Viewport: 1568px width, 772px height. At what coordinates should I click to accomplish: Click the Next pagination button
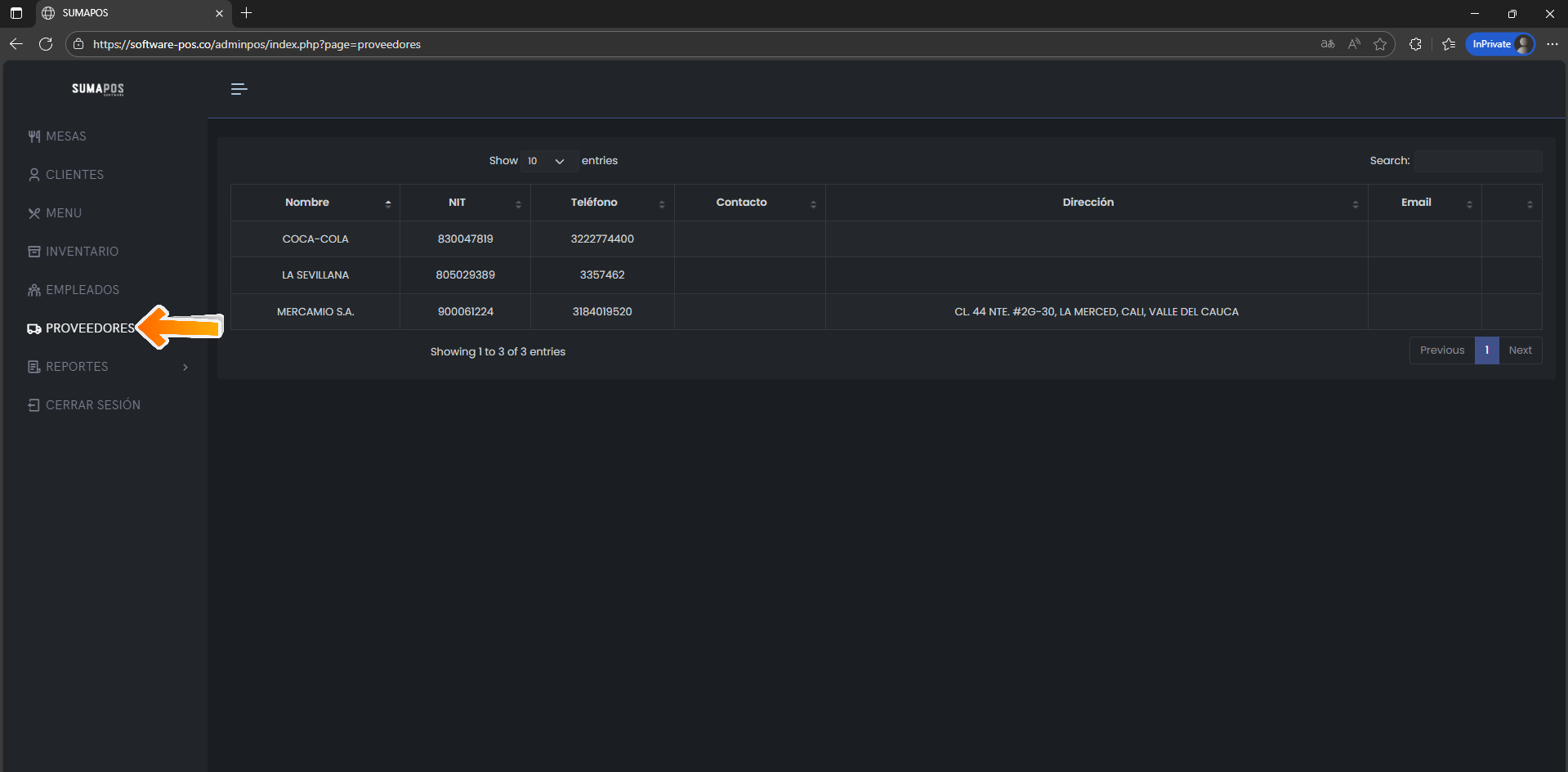point(1520,350)
